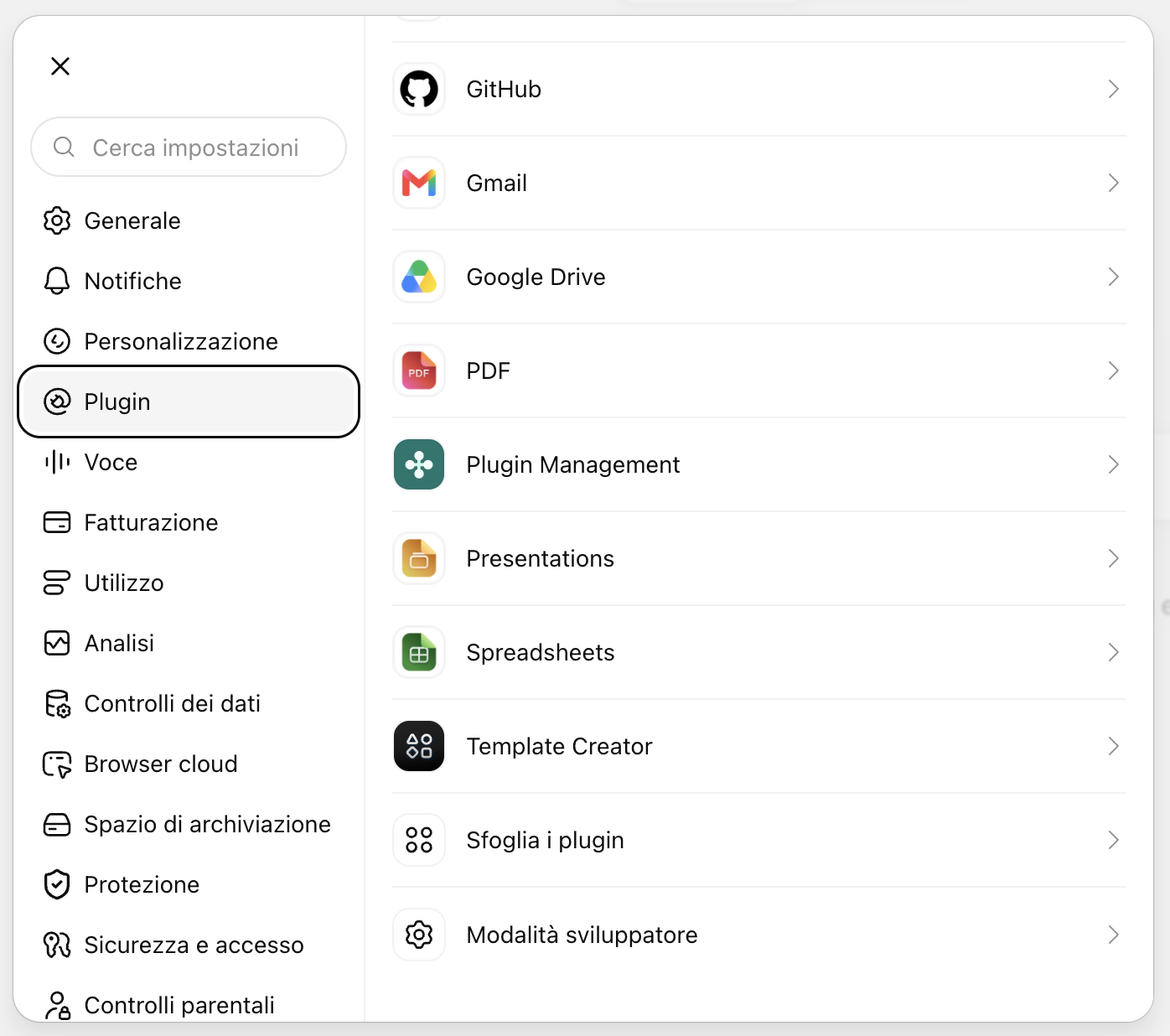This screenshot has height=1036, width=1170.
Task: Click the Analisi chart icon
Action: pos(57,643)
